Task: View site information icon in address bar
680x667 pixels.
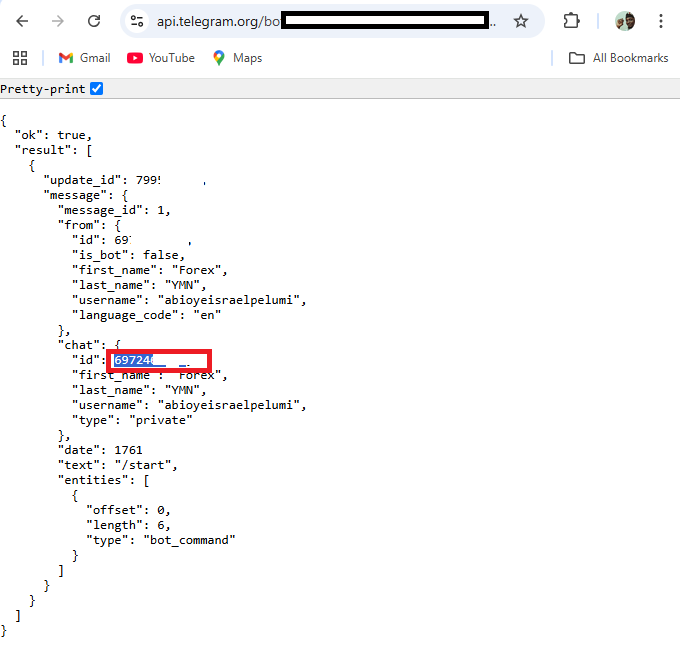Action: (x=137, y=21)
